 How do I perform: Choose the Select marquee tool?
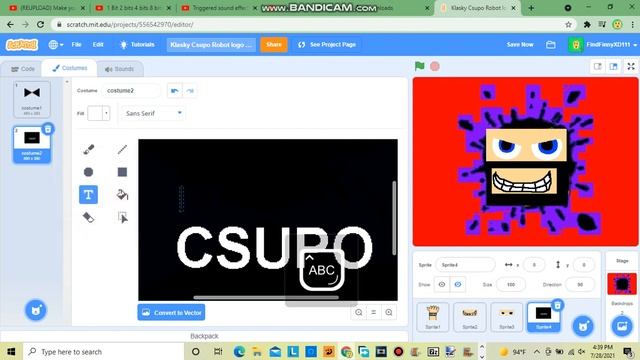(122, 217)
